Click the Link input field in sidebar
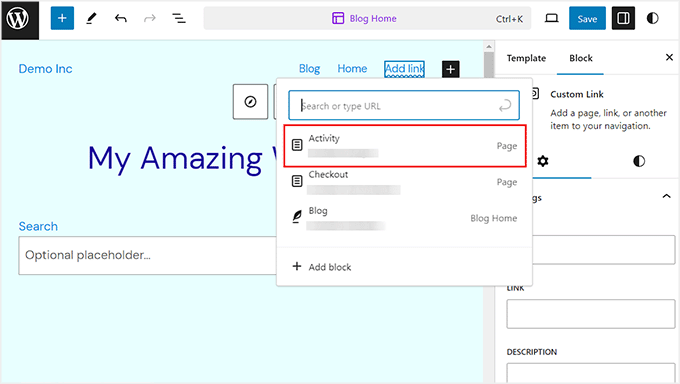The image size is (680, 384). [x=591, y=314]
